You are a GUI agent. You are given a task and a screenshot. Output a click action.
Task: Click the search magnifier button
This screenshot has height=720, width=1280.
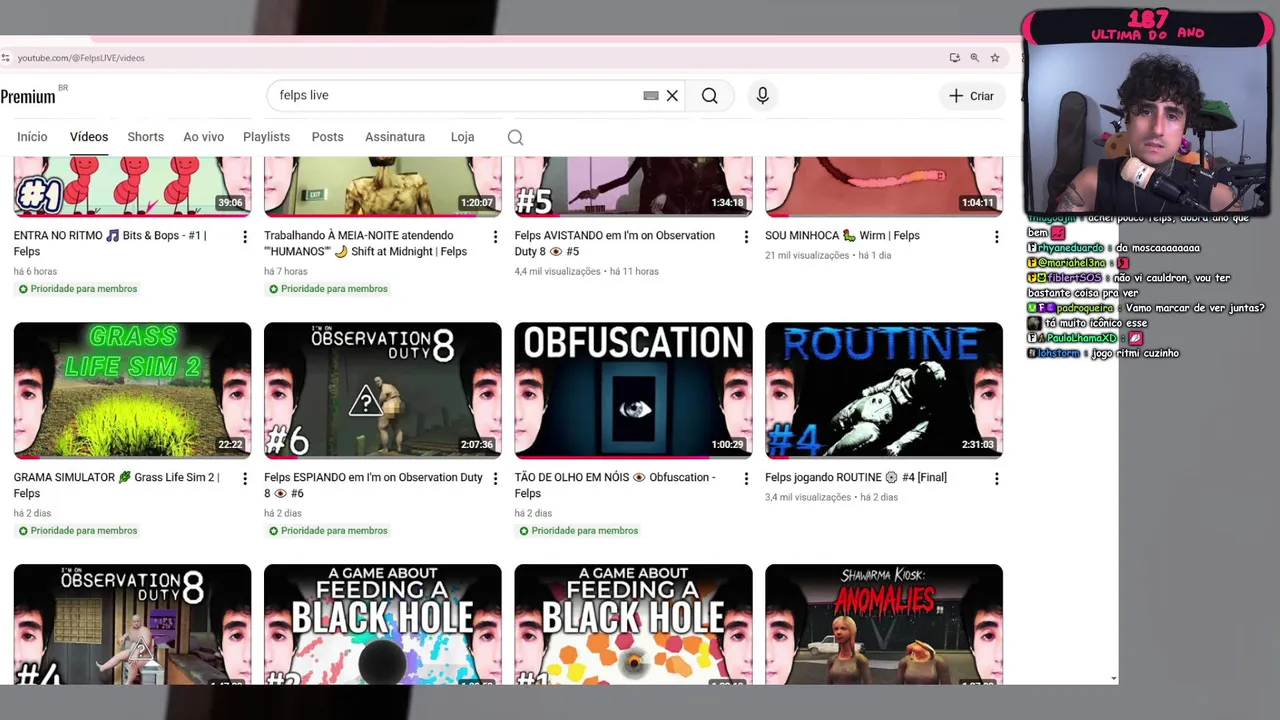[710, 96]
